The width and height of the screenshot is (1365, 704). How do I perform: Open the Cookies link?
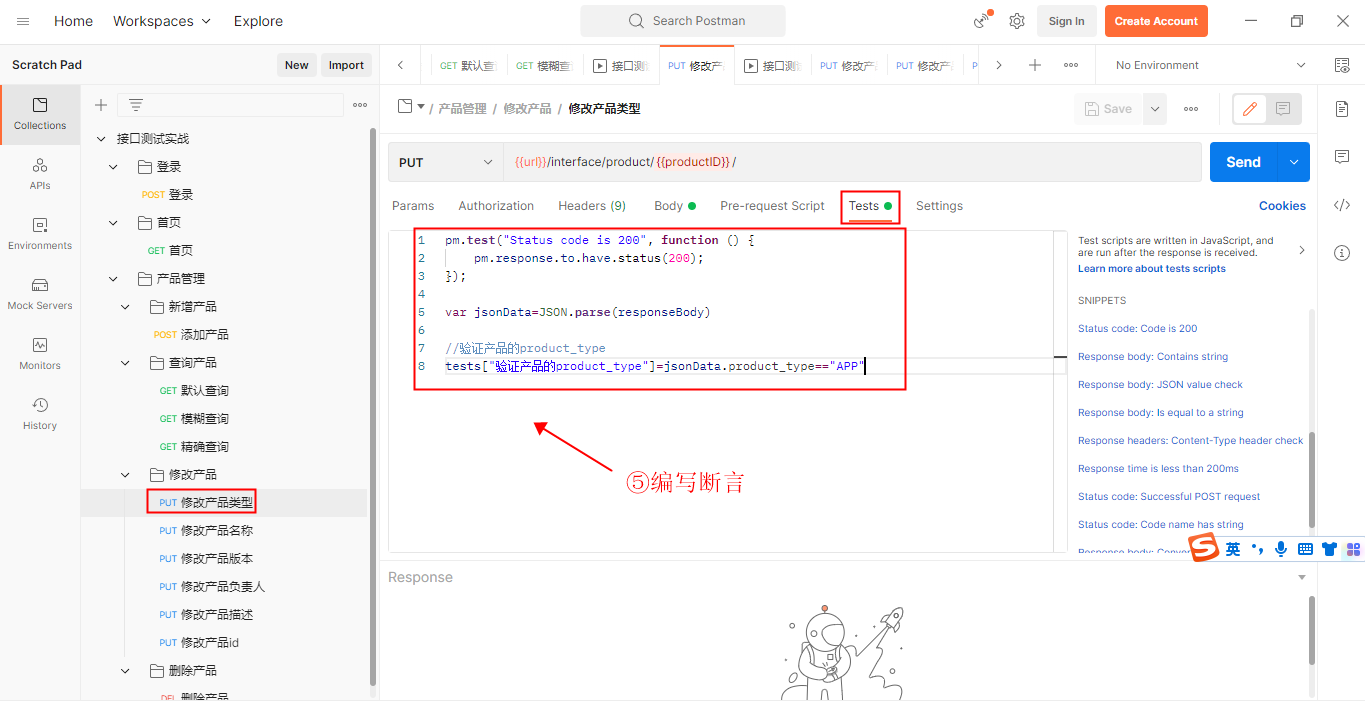(x=1282, y=206)
